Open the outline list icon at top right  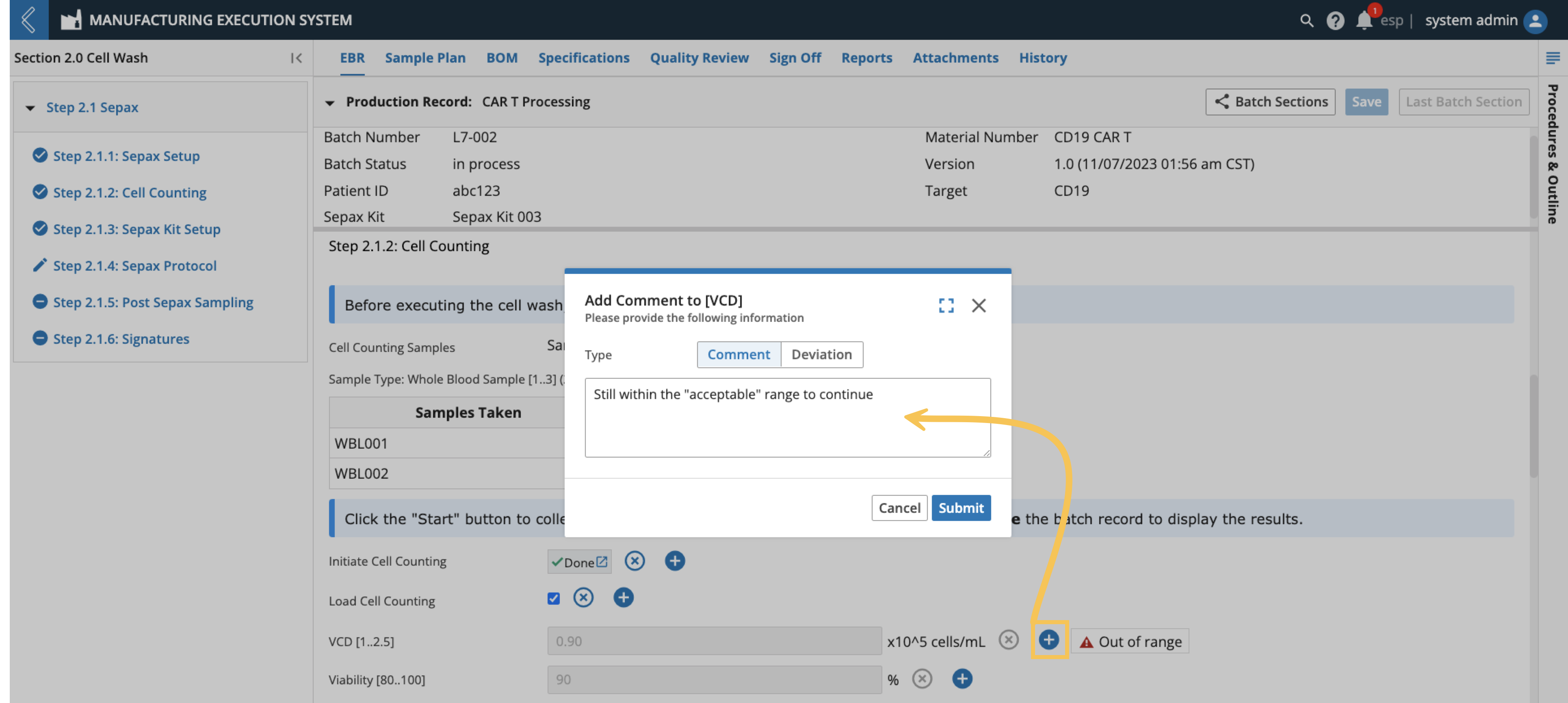coord(1552,58)
